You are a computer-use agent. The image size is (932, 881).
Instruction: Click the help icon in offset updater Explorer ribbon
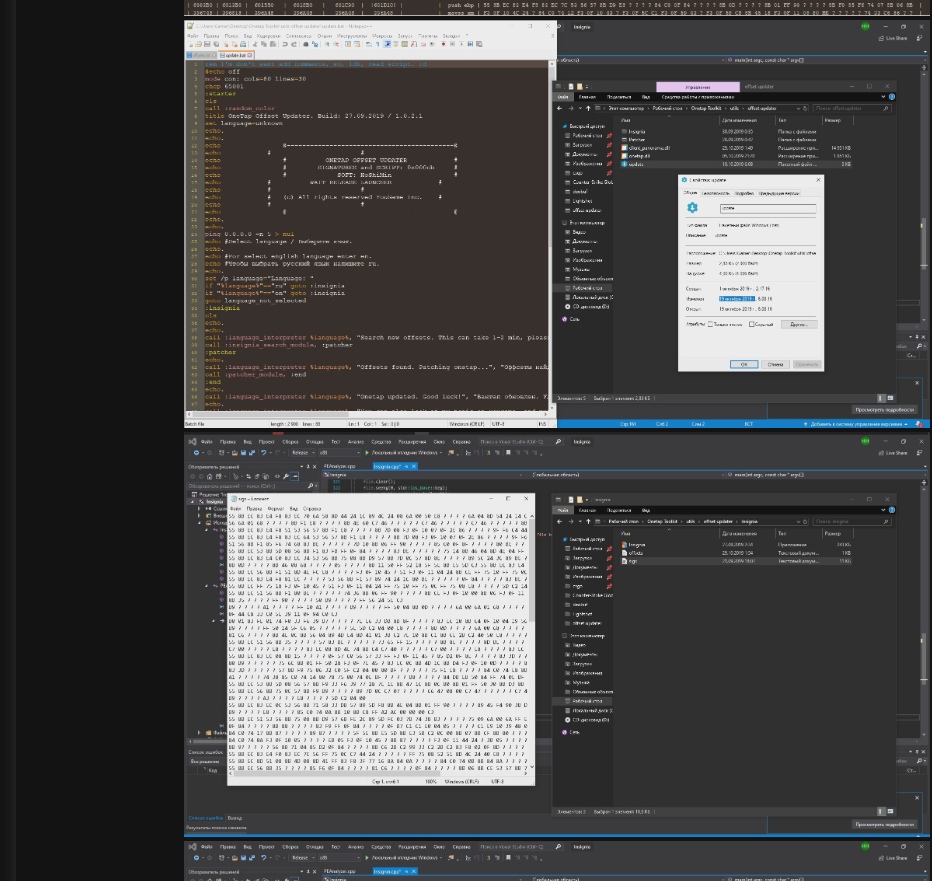(x=892, y=97)
